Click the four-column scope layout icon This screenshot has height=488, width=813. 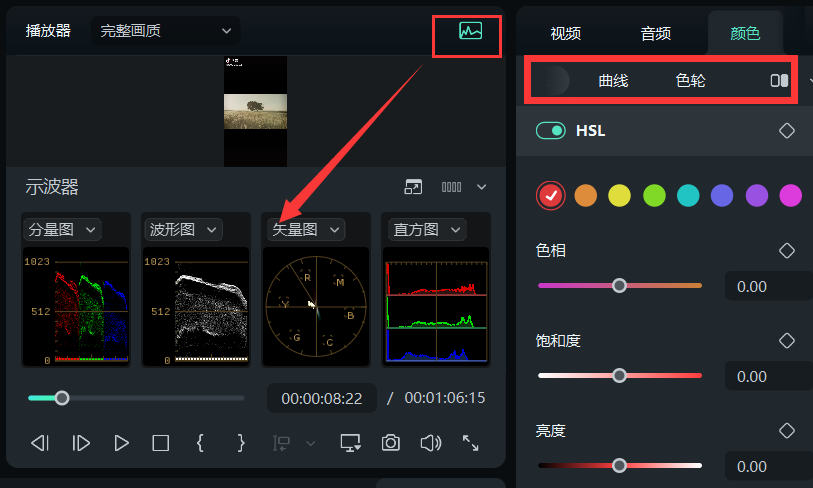point(451,187)
